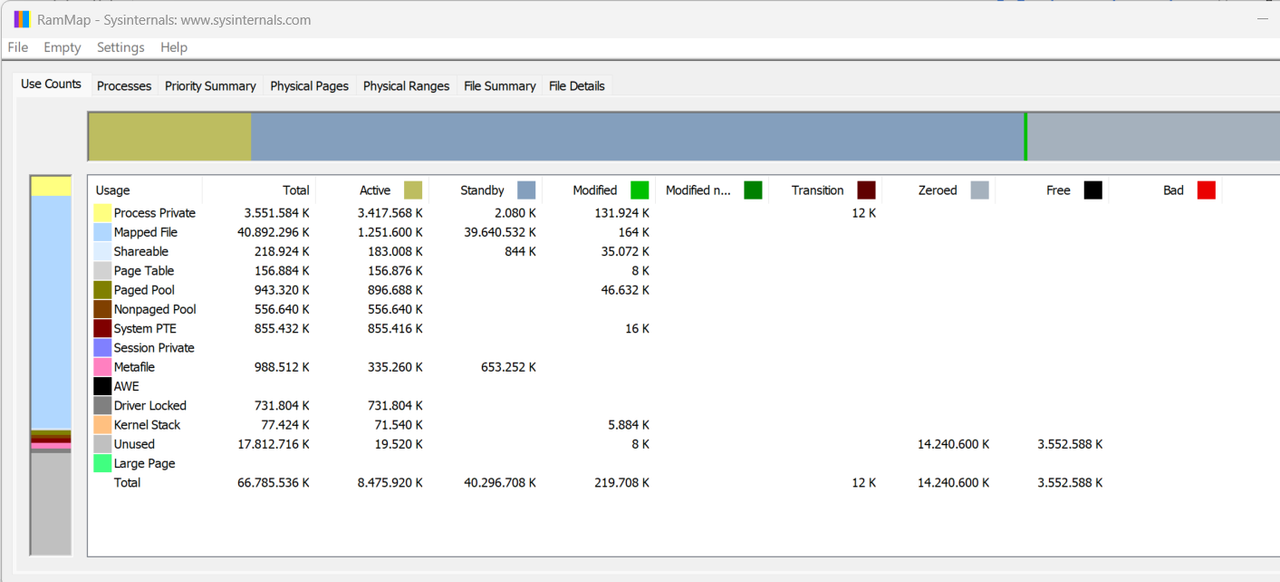Screen dimensions: 1280x582
Task: Switch to the Priority Summary tab
Action: pos(210,86)
